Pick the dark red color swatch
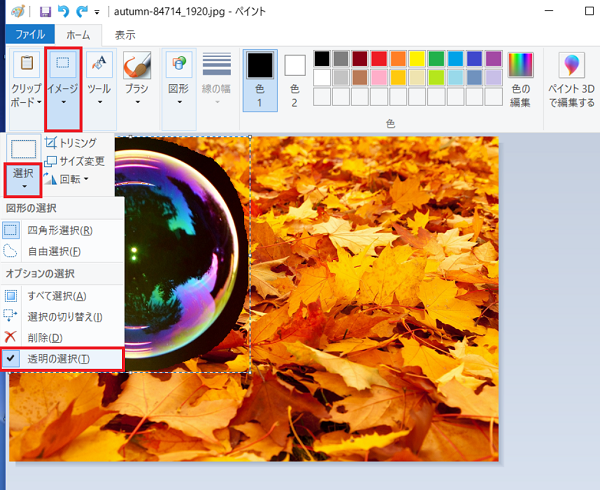600x490 pixels. 360,59
